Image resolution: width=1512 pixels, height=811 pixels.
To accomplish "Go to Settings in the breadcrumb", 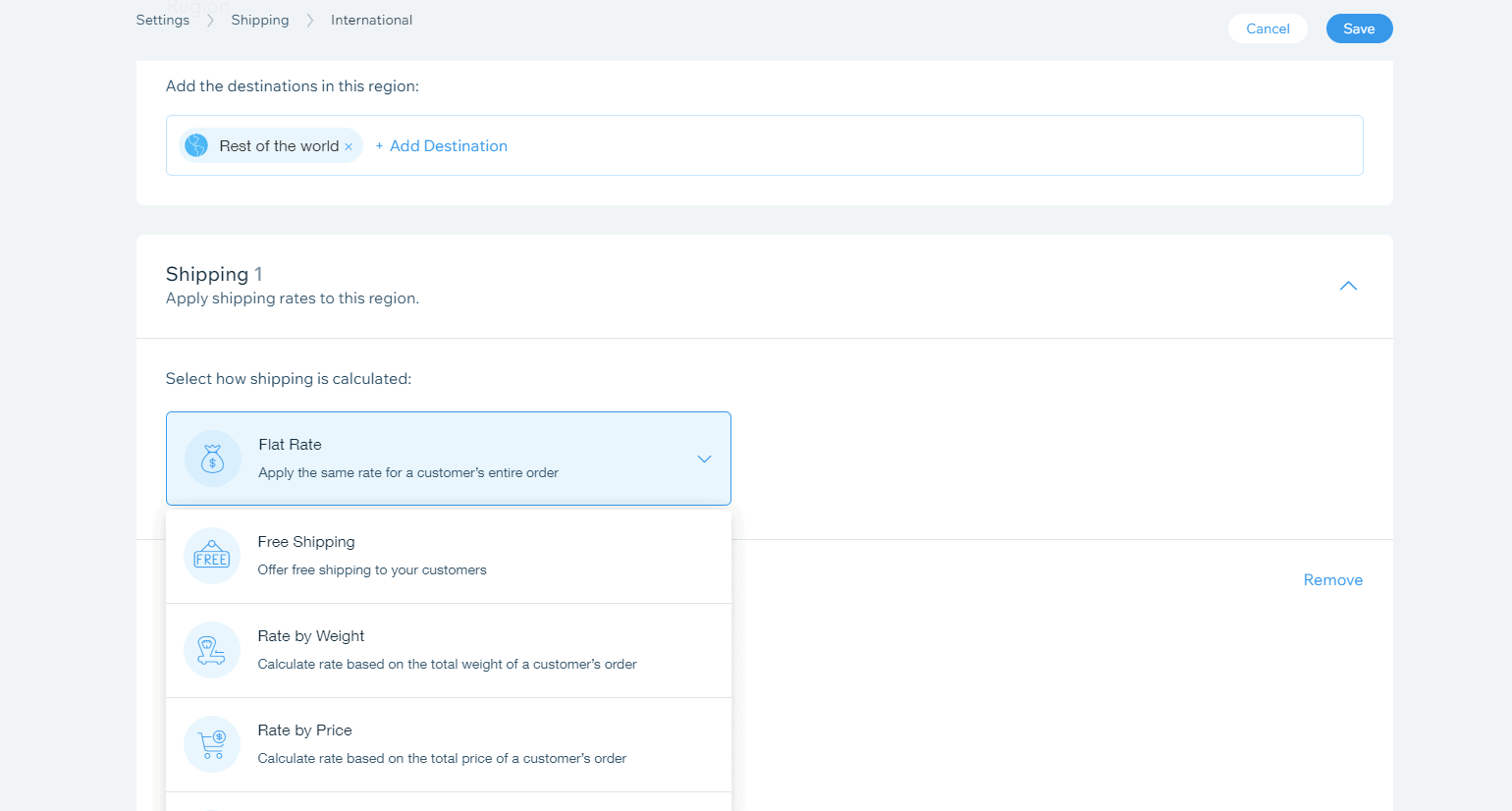I will pos(163,20).
